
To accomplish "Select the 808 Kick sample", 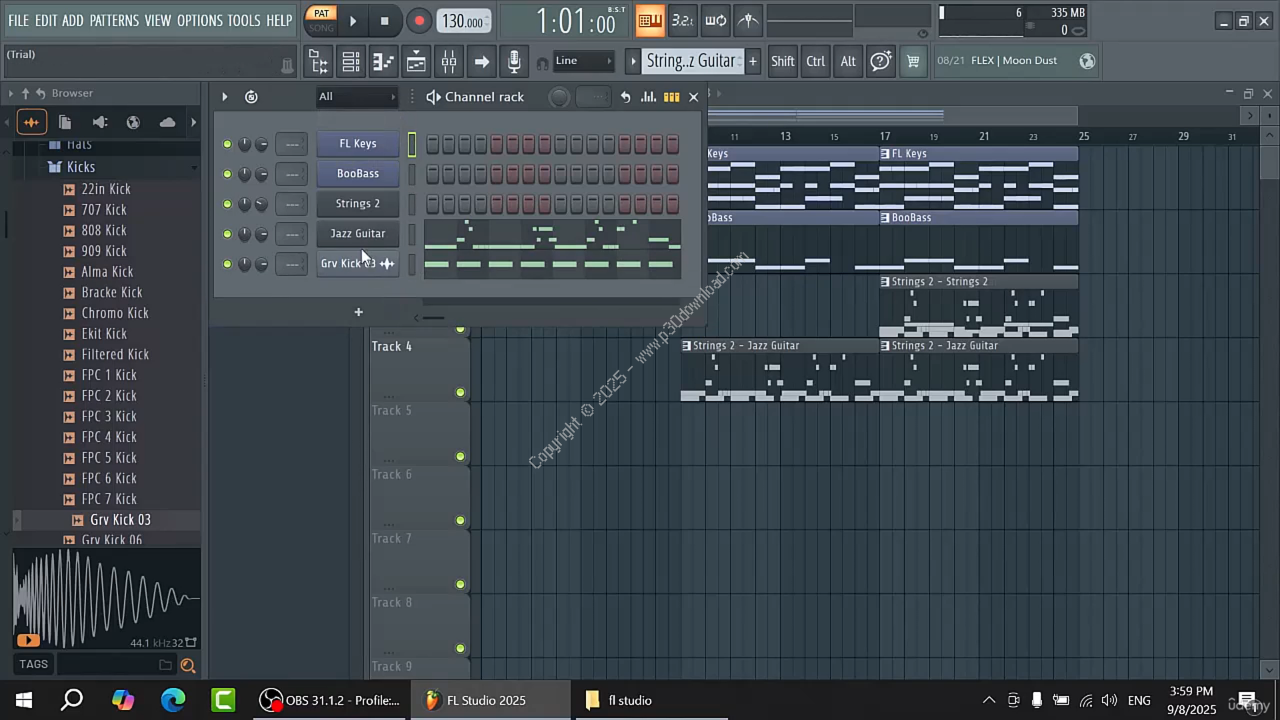I will point(104,230).
